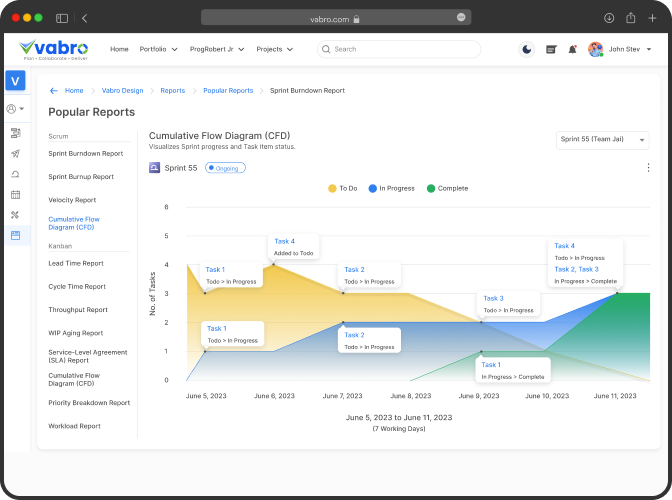
Task: Expand the Sprint 55 (Team Jai) dropdown
Action: [602, 140]
